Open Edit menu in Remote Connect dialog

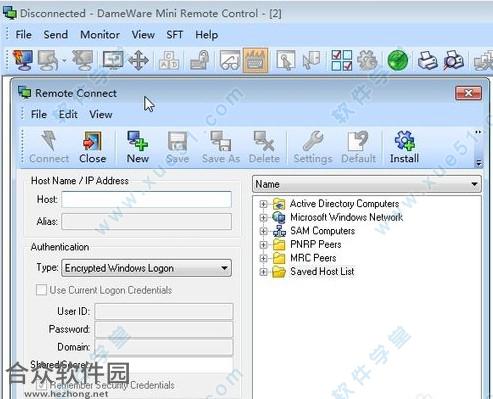(x=68, y=114)
